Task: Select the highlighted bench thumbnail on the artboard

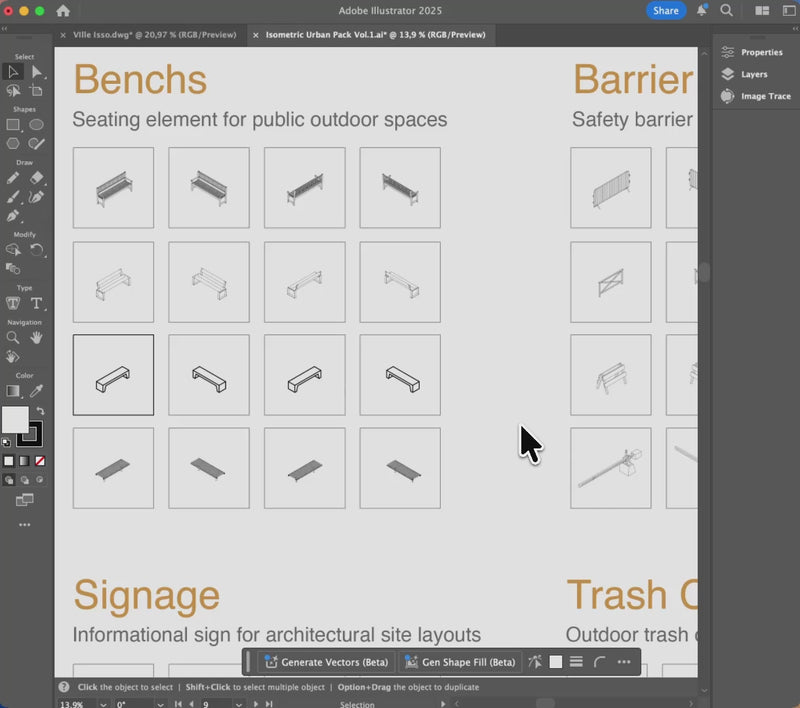Action: [113, 375]
